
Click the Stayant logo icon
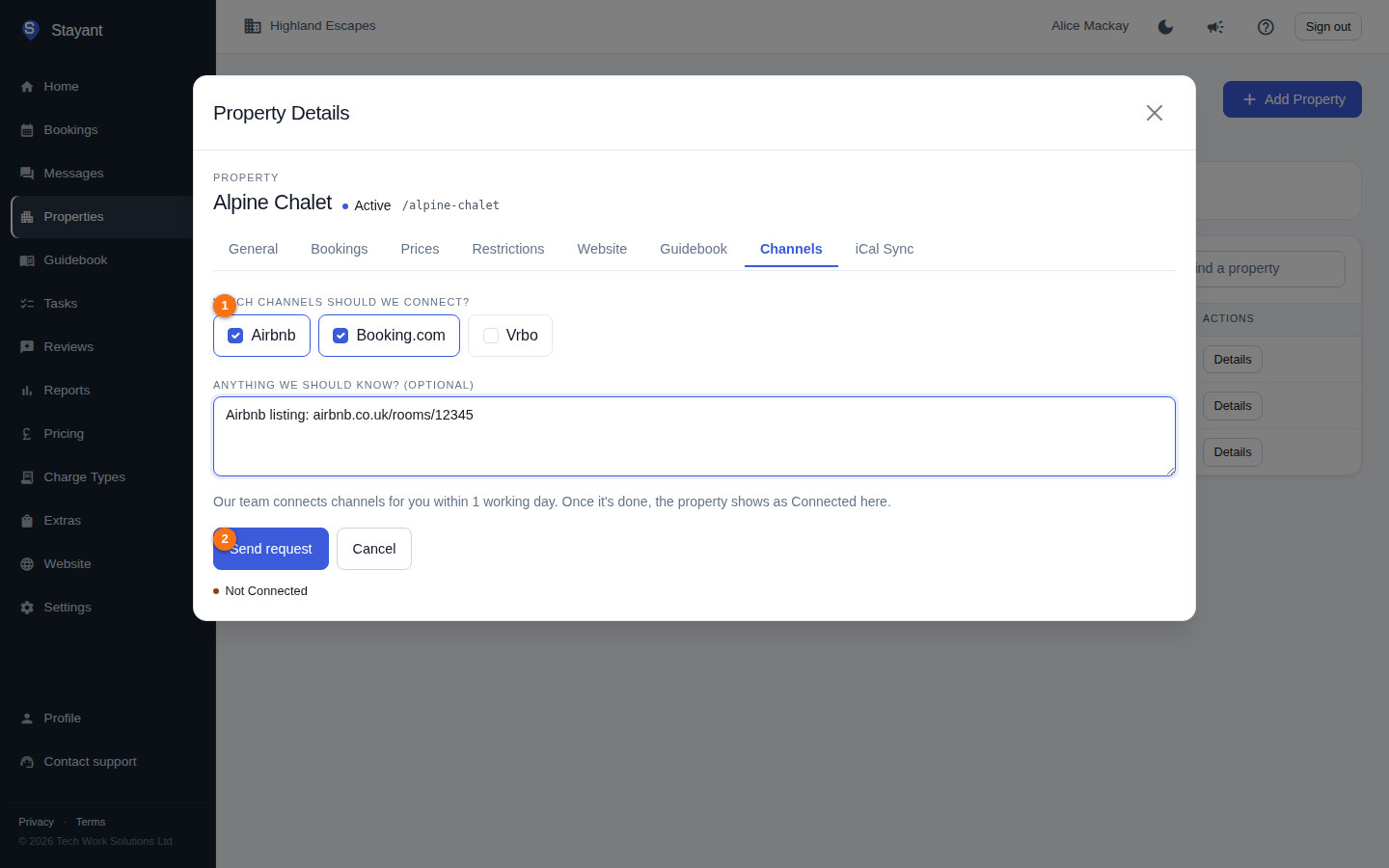tap(30, 30)
